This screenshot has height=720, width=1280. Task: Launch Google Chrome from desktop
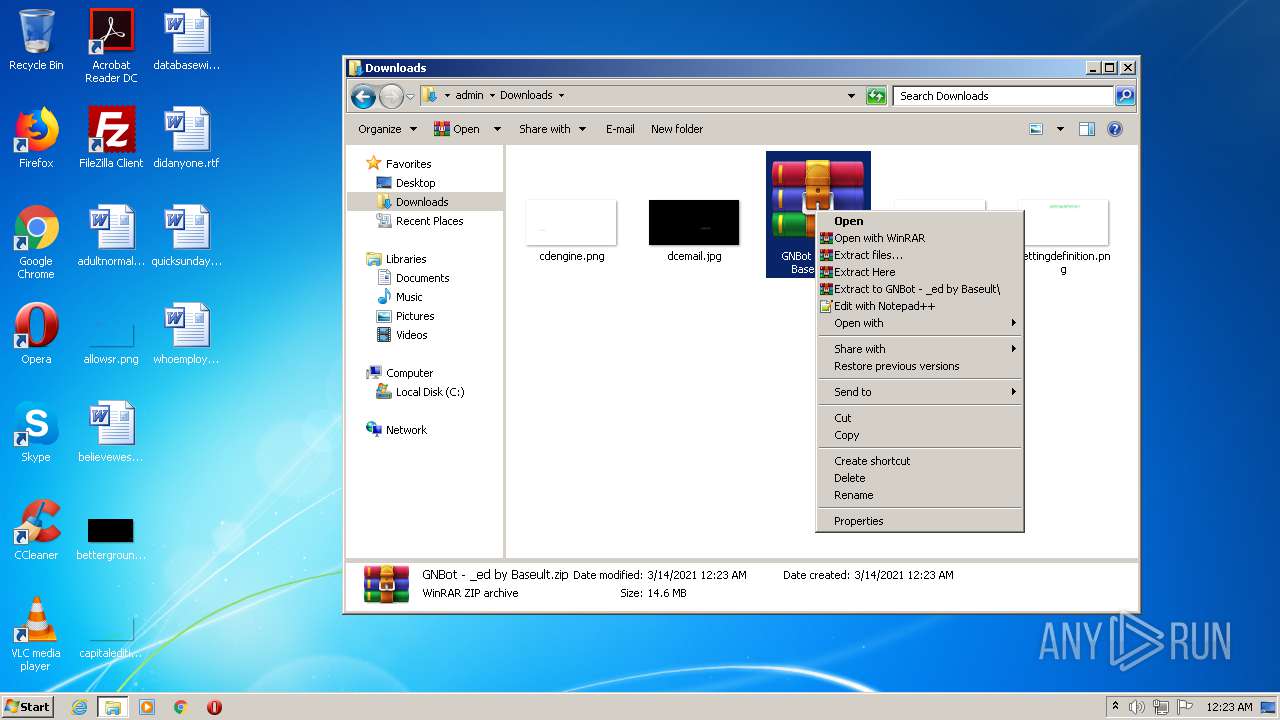pyautogui.click(x=36, y=242)
